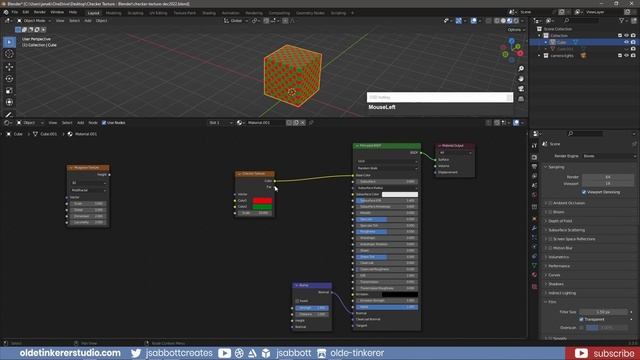This screenshot has width=640, height=360.
Task: Open the Output properties tab icon
Action: tap(534, 167)
